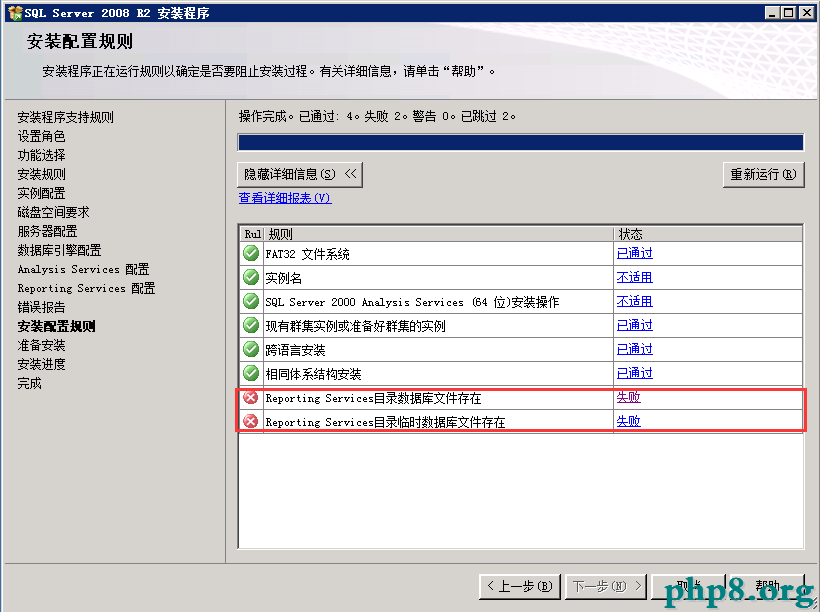The width and height of the screenshot is (820, 612).
Task: Select the current 安装配置规则 step
Action: click(x=56, y=326)
